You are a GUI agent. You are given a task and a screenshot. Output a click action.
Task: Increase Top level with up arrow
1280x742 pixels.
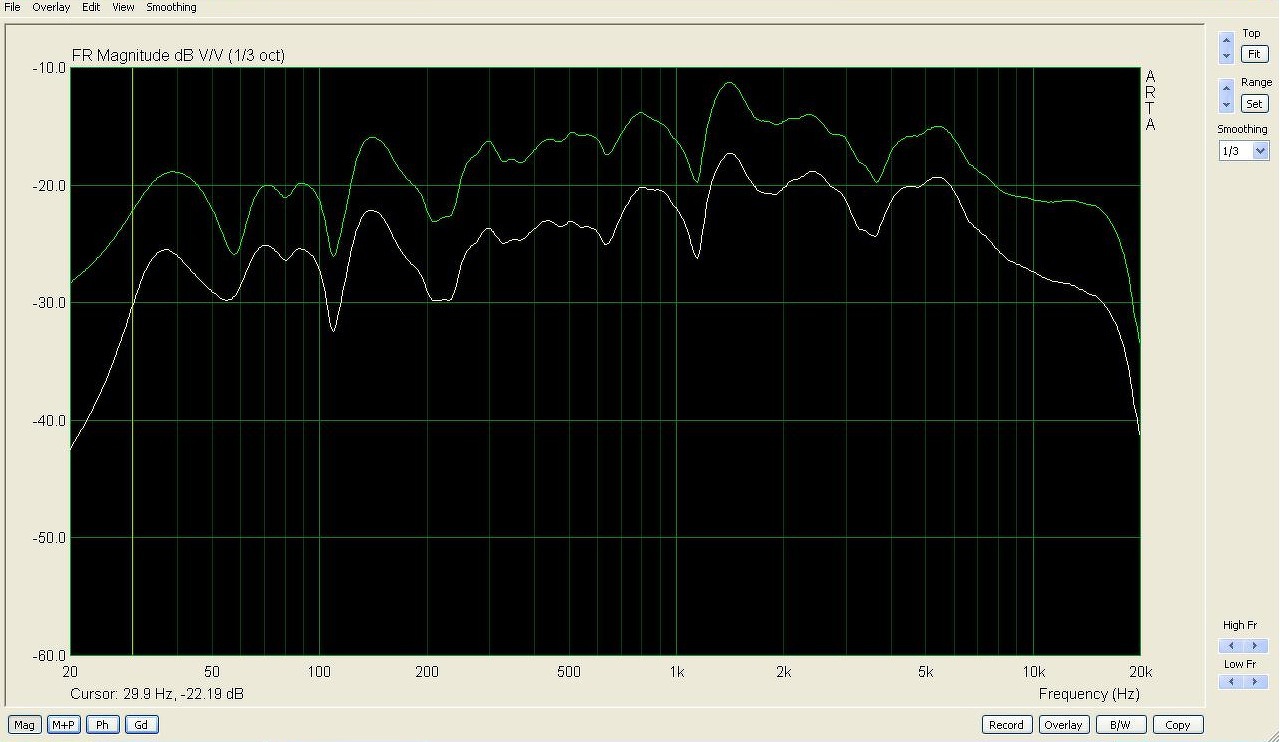click(x=1226, y=41)
